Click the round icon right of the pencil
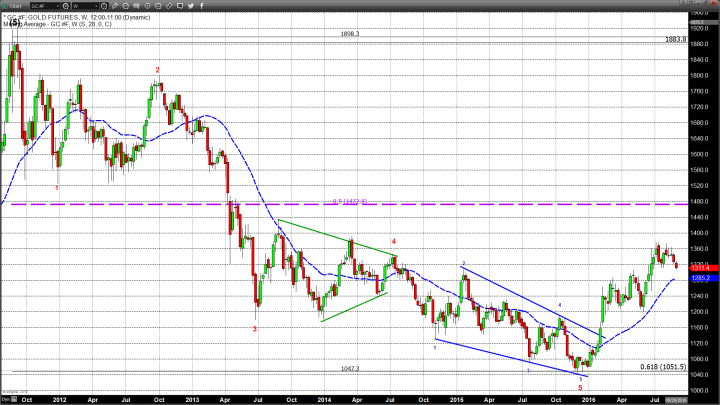This screenshot has width=720, height=405. click(125, 6)
